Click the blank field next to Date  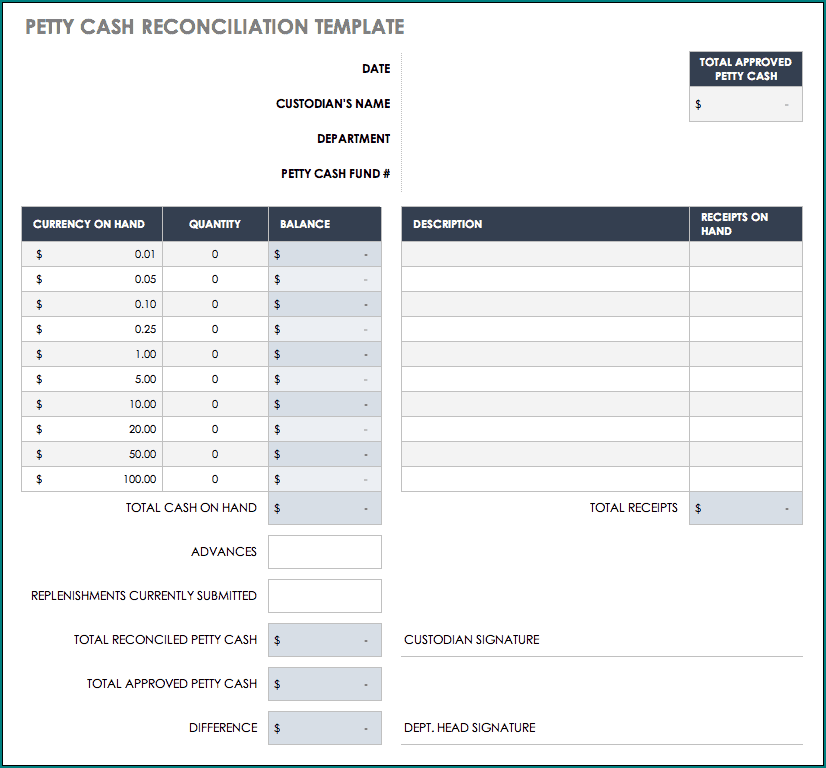(540, 69)
